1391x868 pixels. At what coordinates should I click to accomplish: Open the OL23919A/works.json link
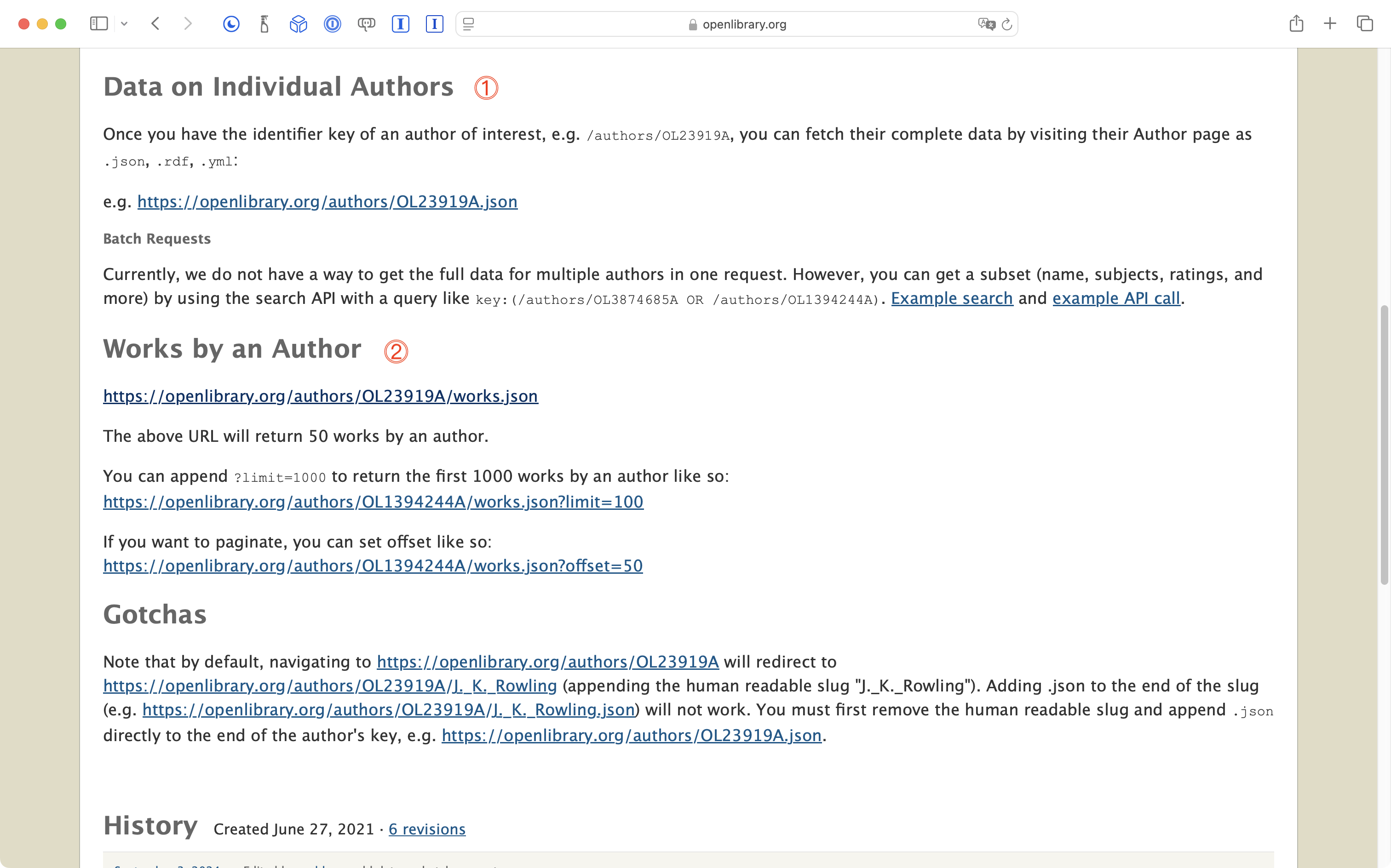click(321, 396)
